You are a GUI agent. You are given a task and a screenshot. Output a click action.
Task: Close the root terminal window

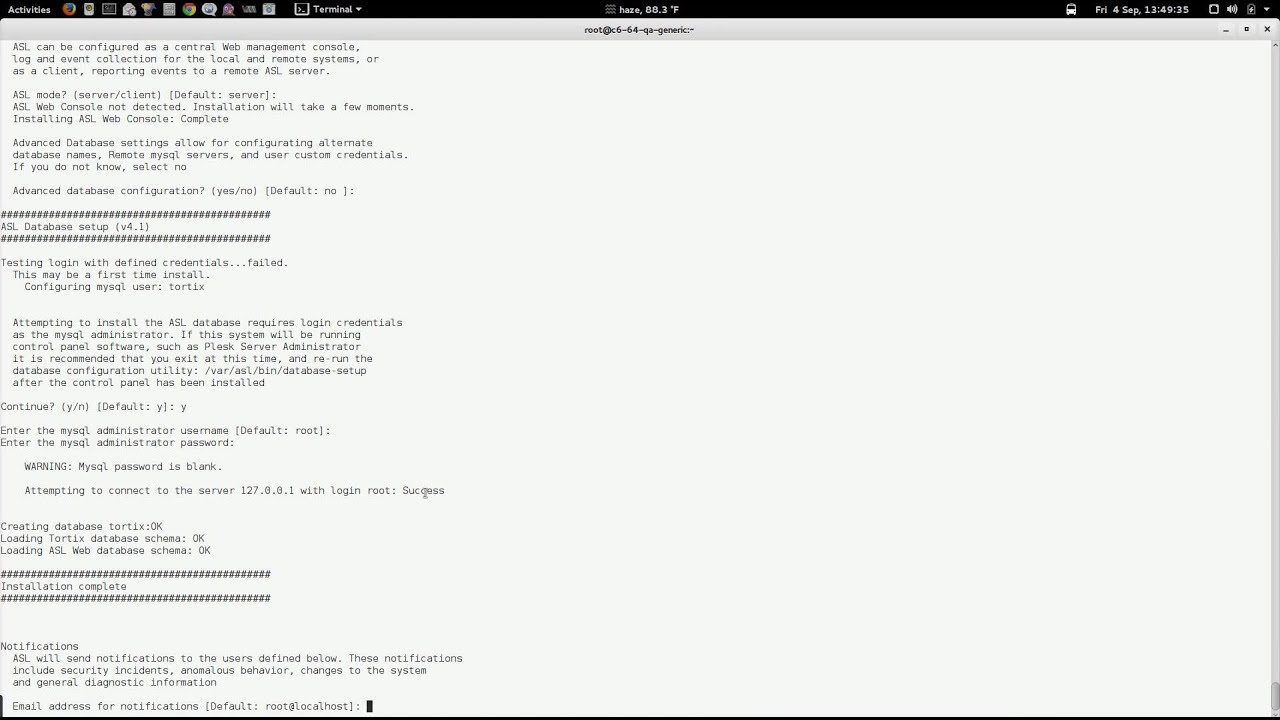point(1268,29)
